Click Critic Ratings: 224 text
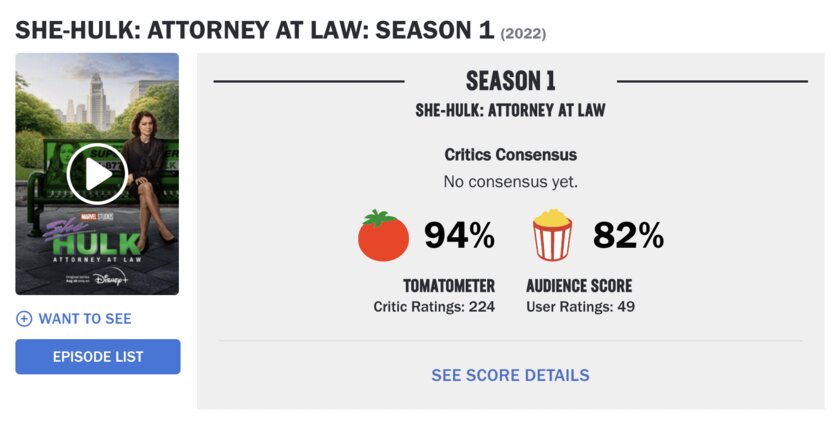The height and width of the screenshot is (425, 840). click(434, 307)
